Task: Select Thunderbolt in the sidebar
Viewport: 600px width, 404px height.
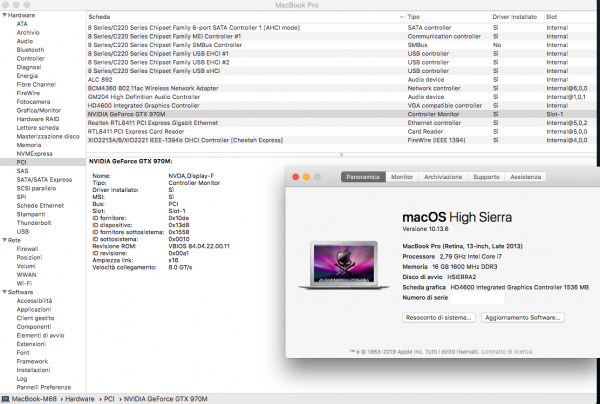Action: (34, 223)
